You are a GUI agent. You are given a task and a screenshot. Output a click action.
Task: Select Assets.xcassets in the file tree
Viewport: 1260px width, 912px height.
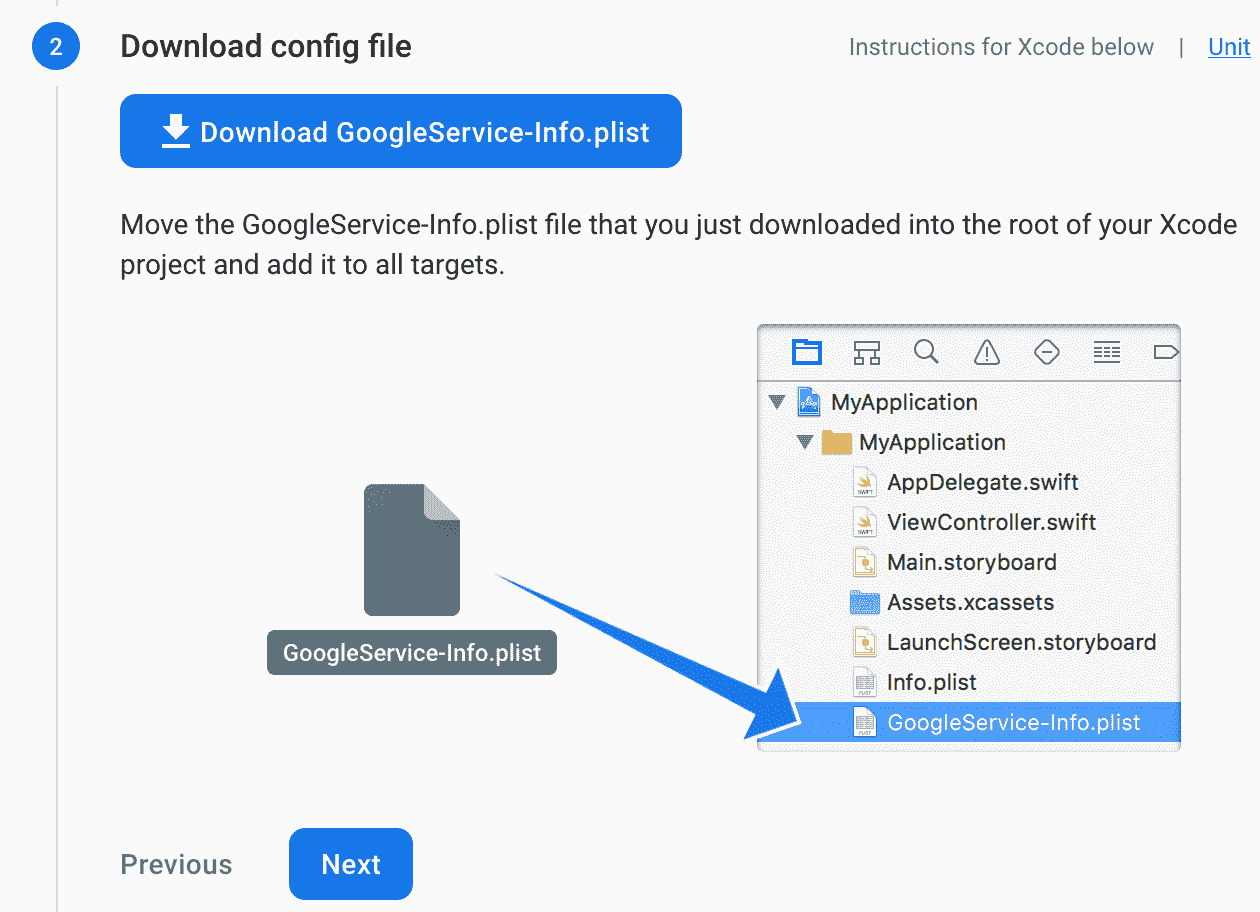(x=969, y=602)
